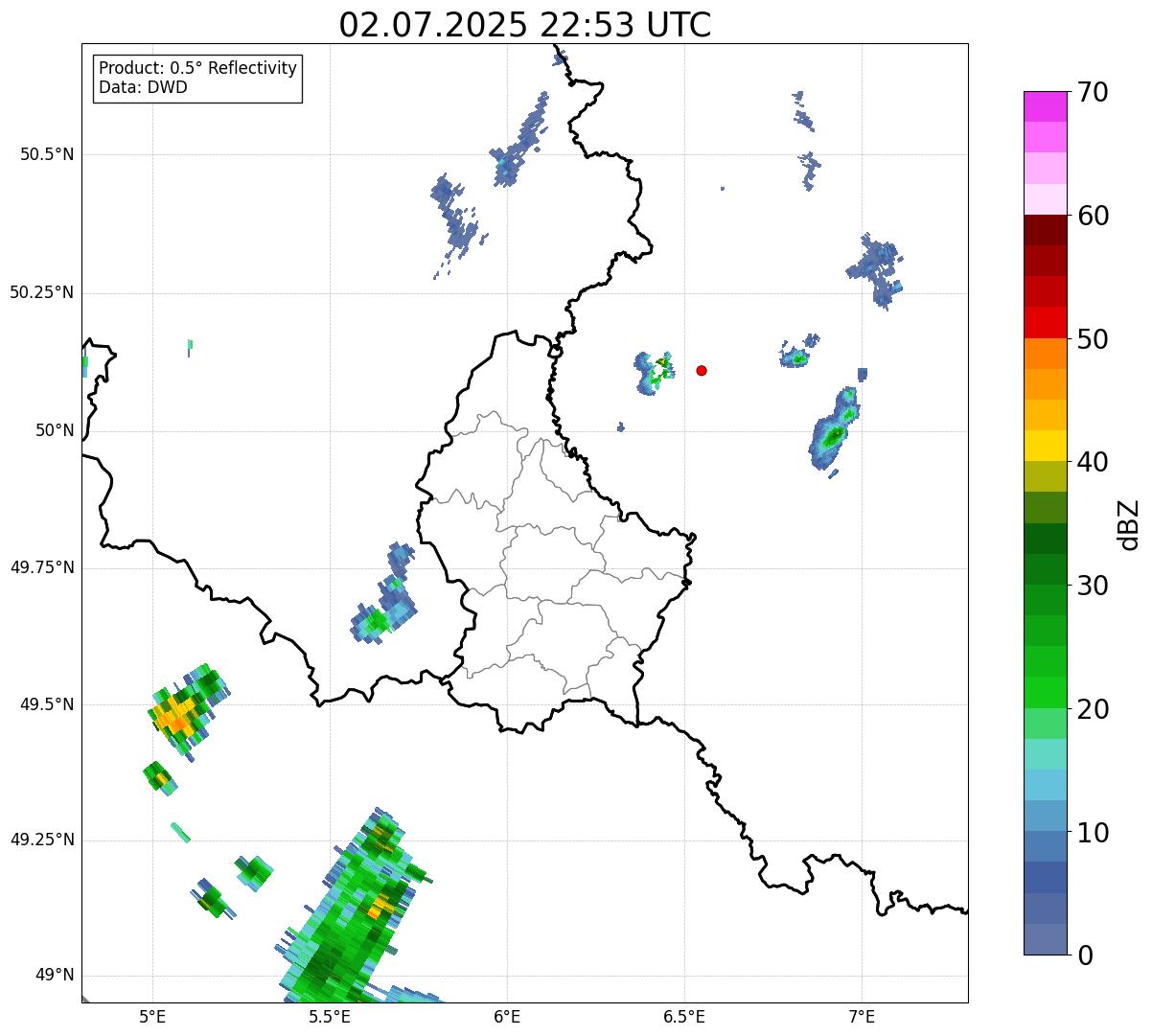Click the green echo cell east of the red dot
The height and width of the screenshot is (1036, 1152).
pyautogui.click(x=796, y=358)
